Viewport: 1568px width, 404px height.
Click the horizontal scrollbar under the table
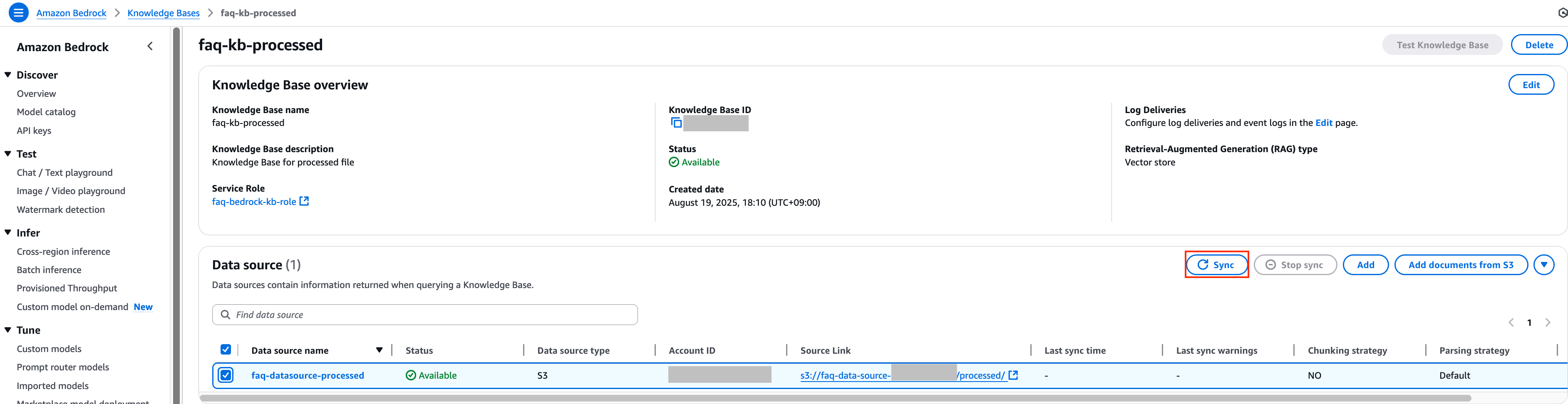pos(835,399)
